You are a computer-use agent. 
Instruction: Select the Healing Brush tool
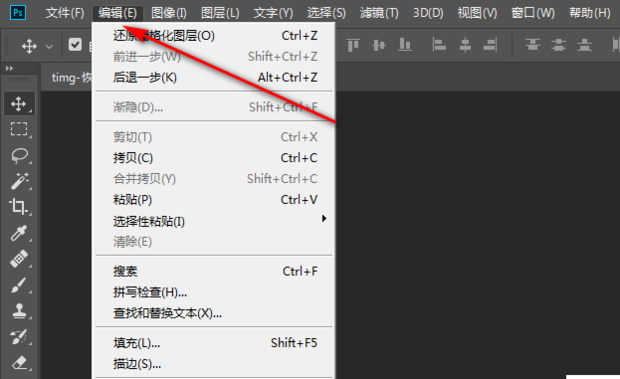pyautogui.click(x=19, y=259)
